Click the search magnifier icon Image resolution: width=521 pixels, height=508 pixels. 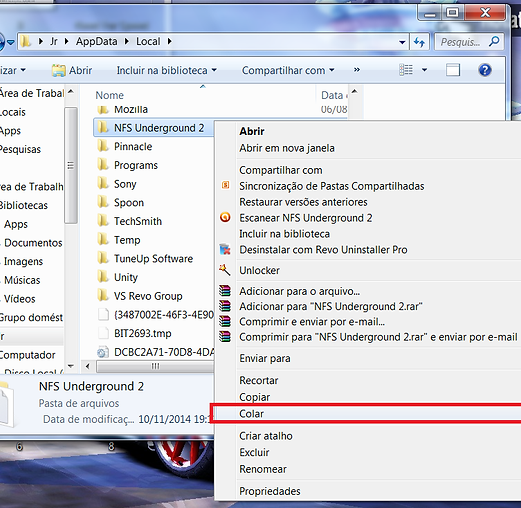point(494,42)
